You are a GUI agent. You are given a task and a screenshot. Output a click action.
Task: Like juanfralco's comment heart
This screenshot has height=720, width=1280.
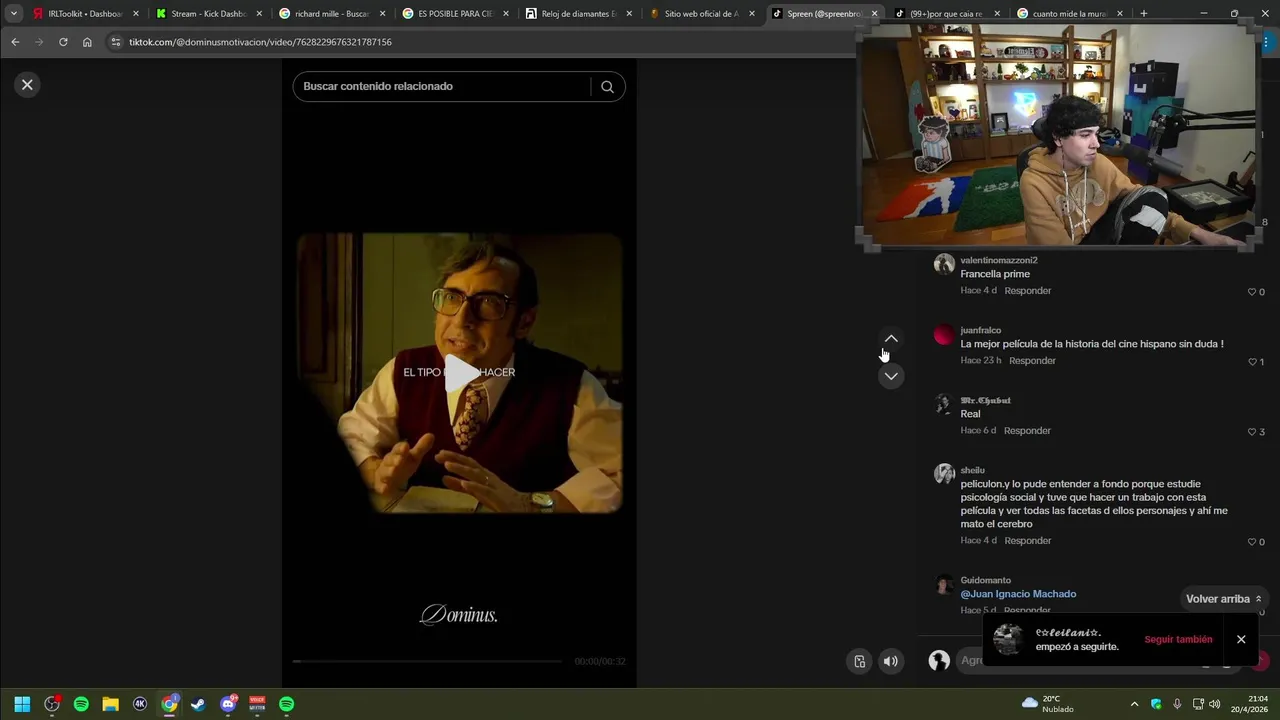pos(1251,362)
